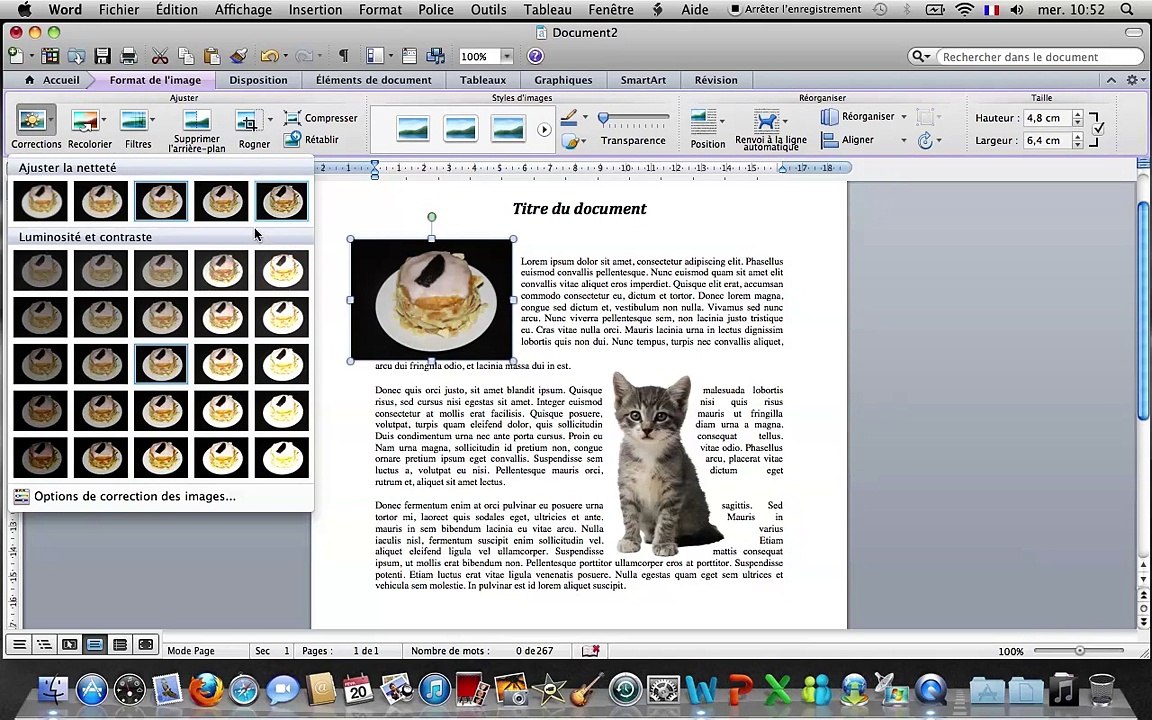Viewport: 1152px width, 720px height.
Task: Open the Position layout tool
Action: coord(708,128)
